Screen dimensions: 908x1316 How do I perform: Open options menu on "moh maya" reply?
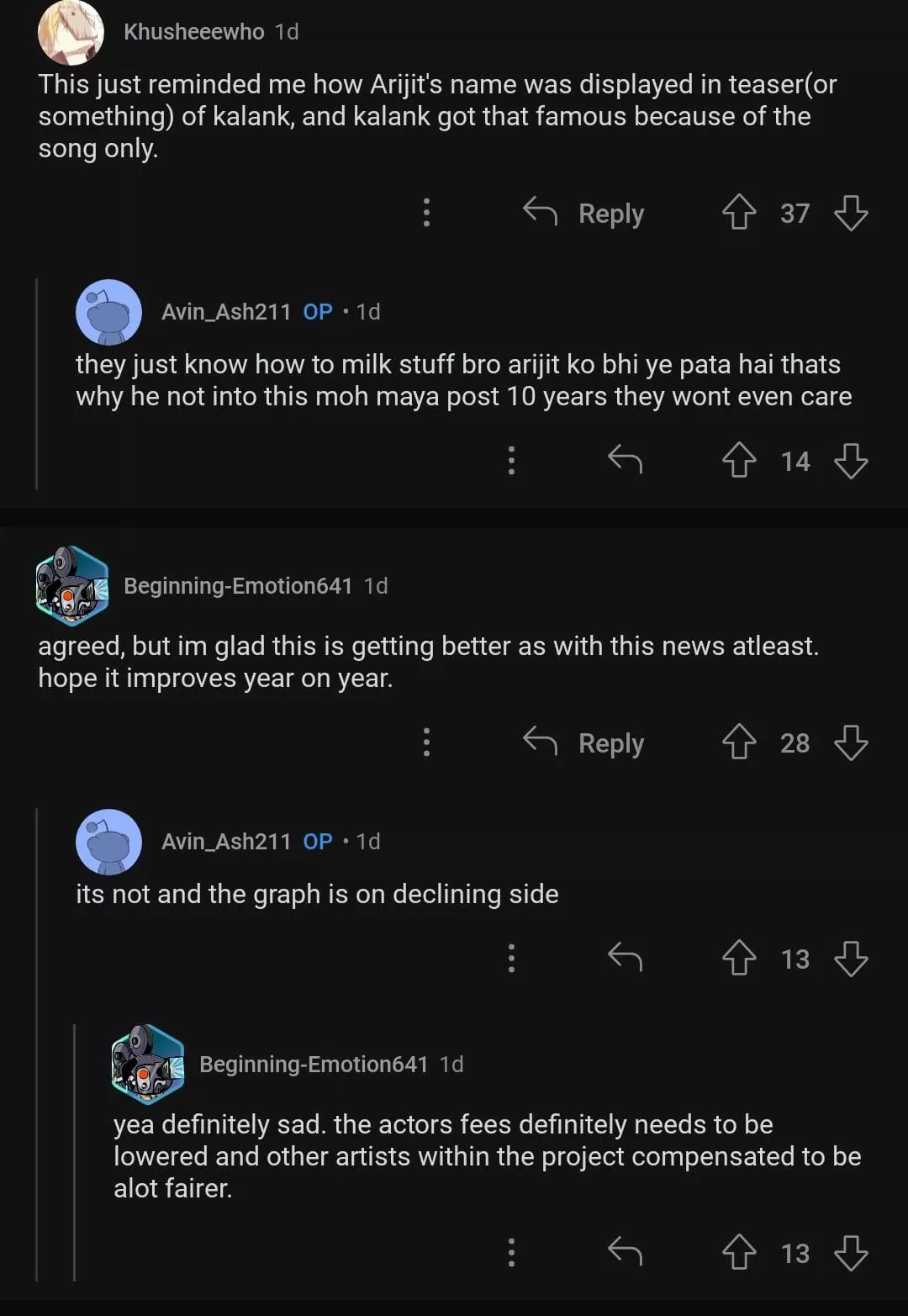point(511,460)
